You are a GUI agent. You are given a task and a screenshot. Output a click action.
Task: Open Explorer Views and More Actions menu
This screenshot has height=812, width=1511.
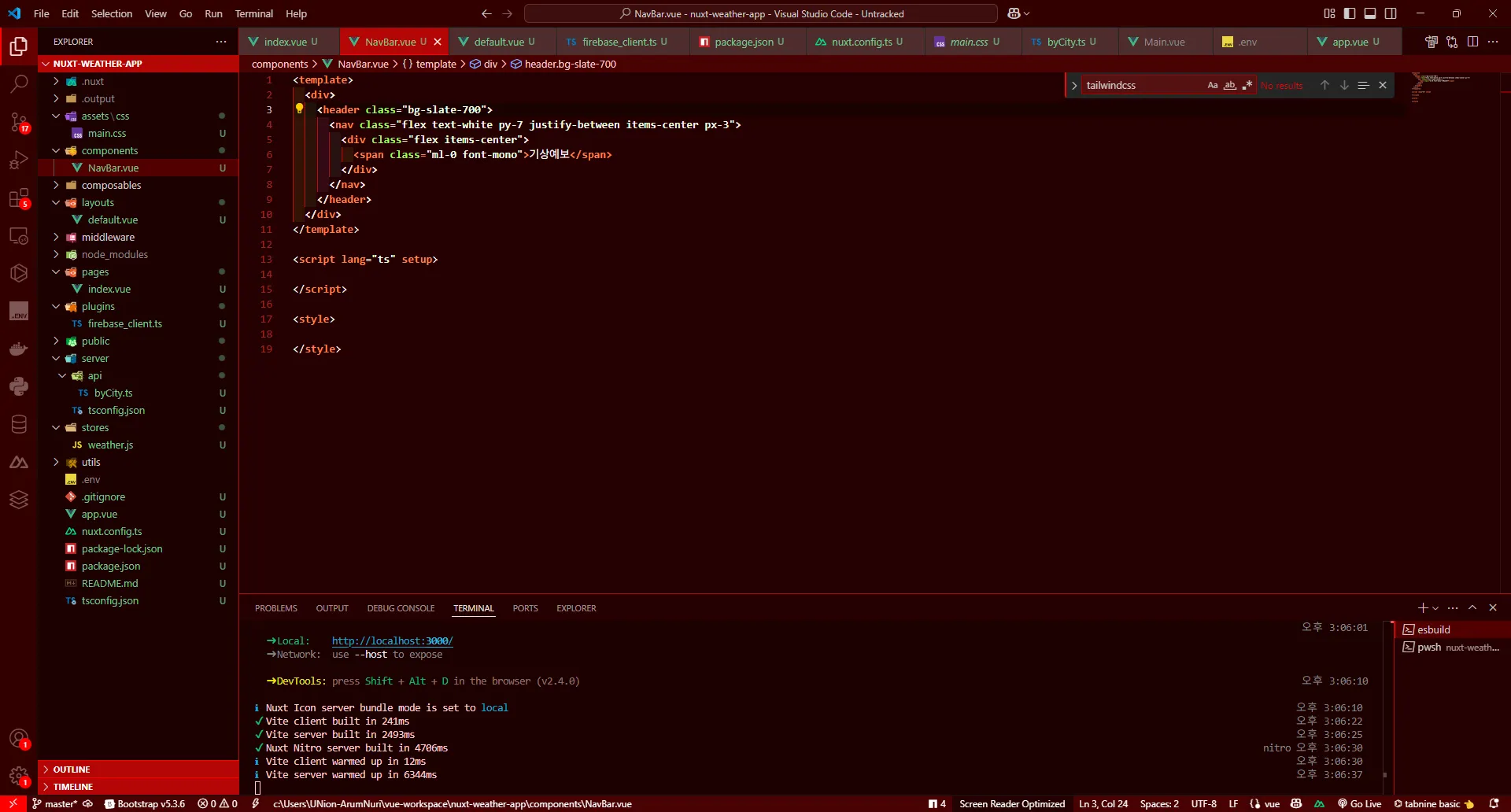[x=221, y=42]
